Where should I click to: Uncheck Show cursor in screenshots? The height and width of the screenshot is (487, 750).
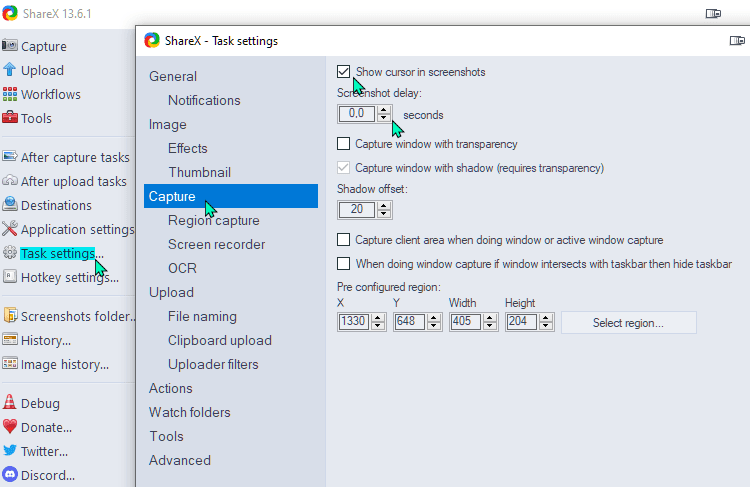pos(343,72)
